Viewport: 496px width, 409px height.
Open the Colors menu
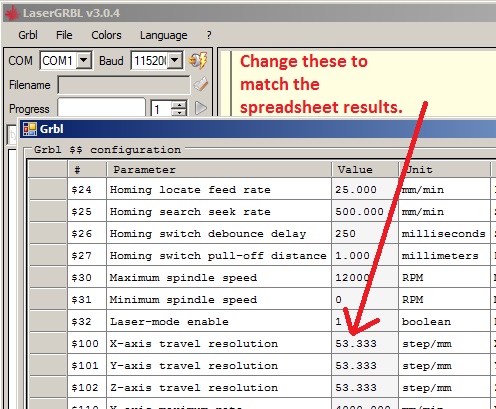coord(106,35)
